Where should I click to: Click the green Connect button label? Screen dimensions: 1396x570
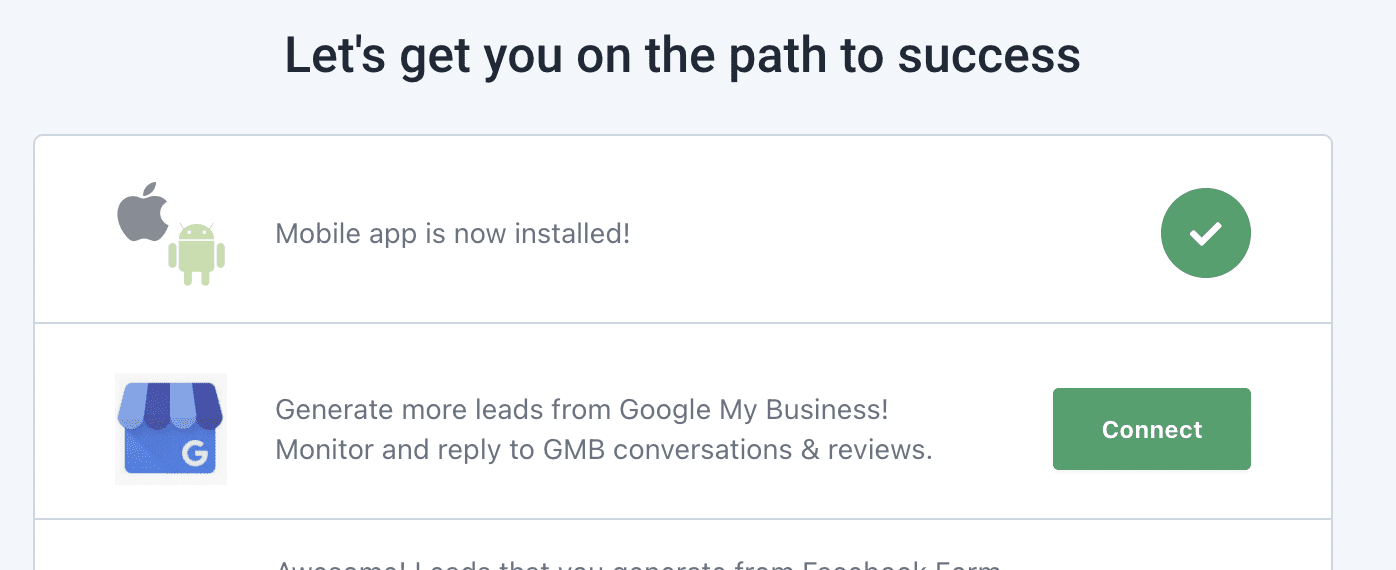[x=1152, y=430]
